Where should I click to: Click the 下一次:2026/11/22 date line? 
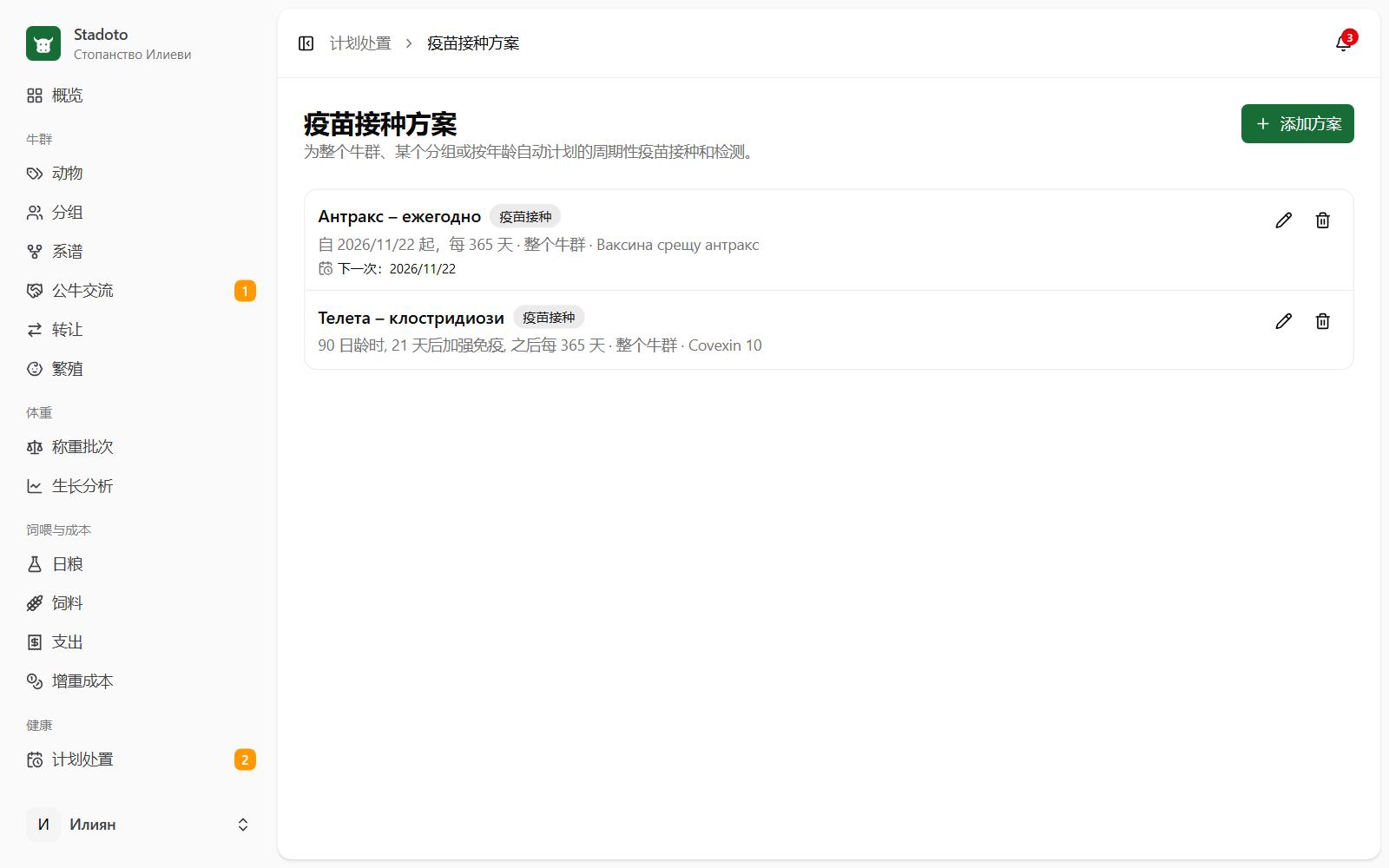point(387,269)
